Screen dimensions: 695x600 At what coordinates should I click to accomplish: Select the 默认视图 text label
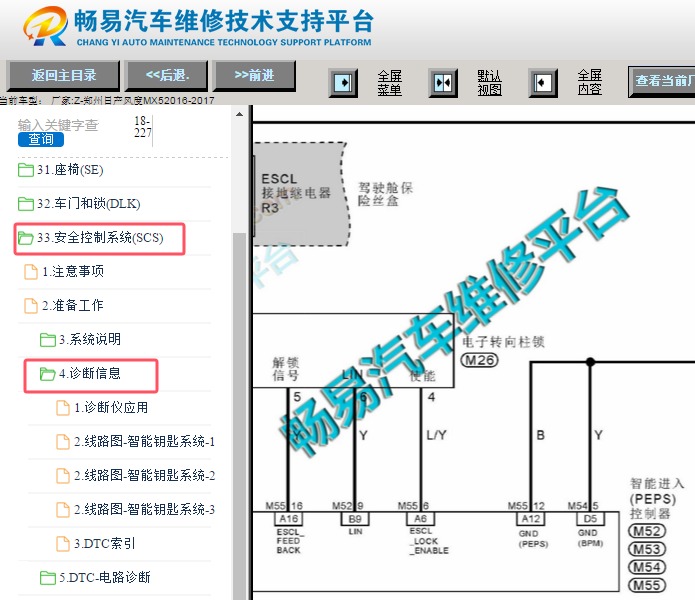(489, 83)
